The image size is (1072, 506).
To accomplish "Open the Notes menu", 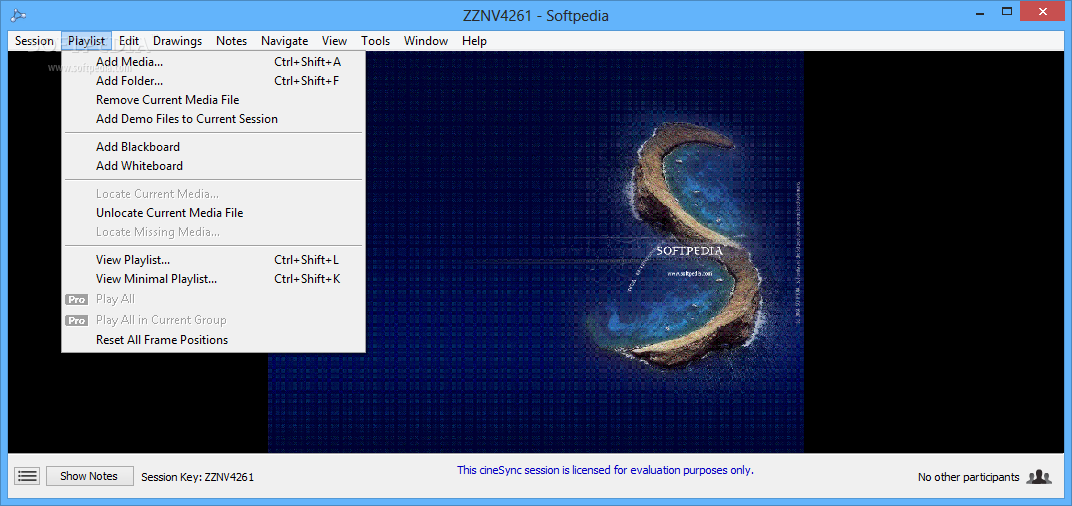I will [232, 41].
